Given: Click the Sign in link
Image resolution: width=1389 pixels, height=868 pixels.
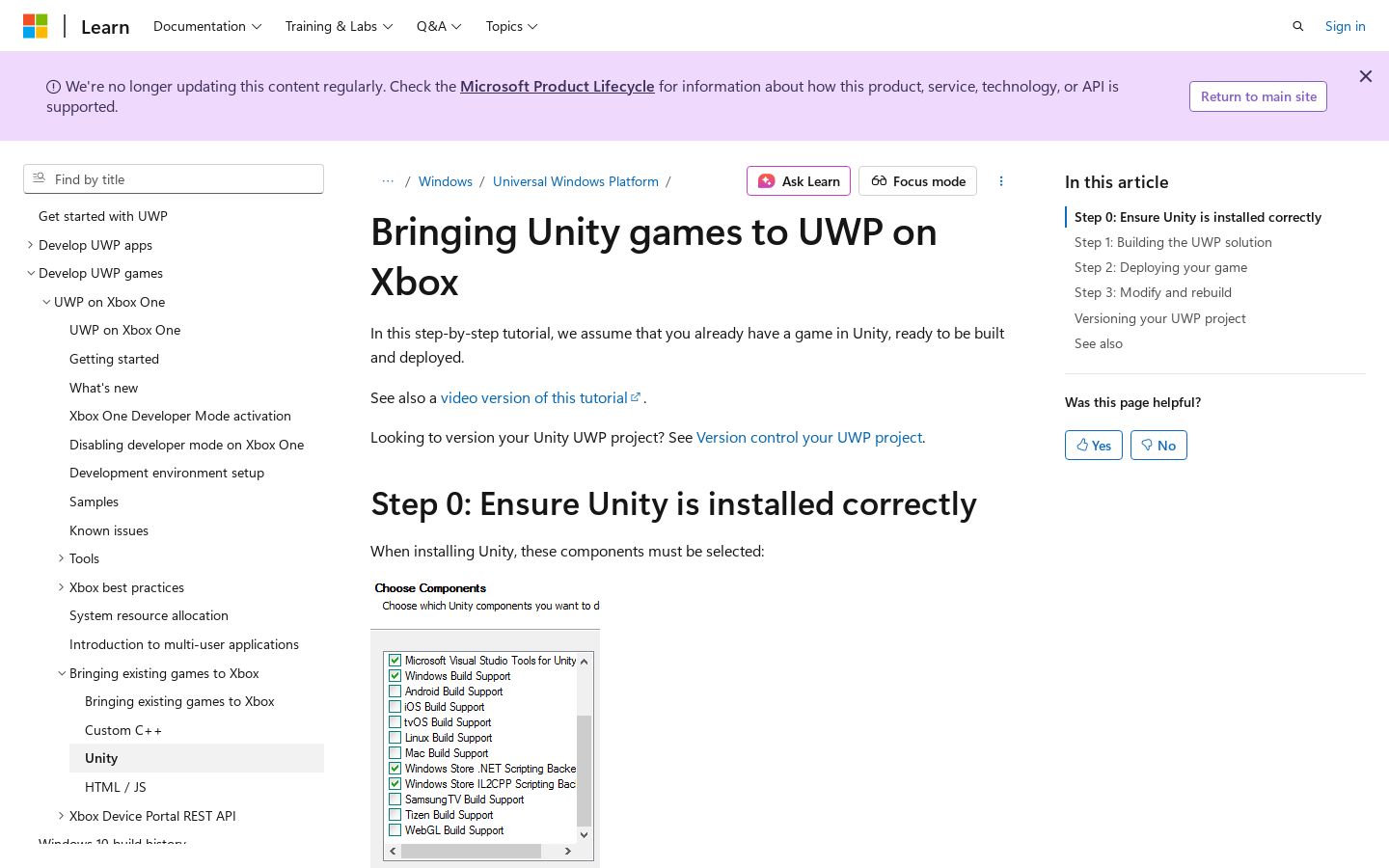Looking at the screenshot, I should [1345, 26].
